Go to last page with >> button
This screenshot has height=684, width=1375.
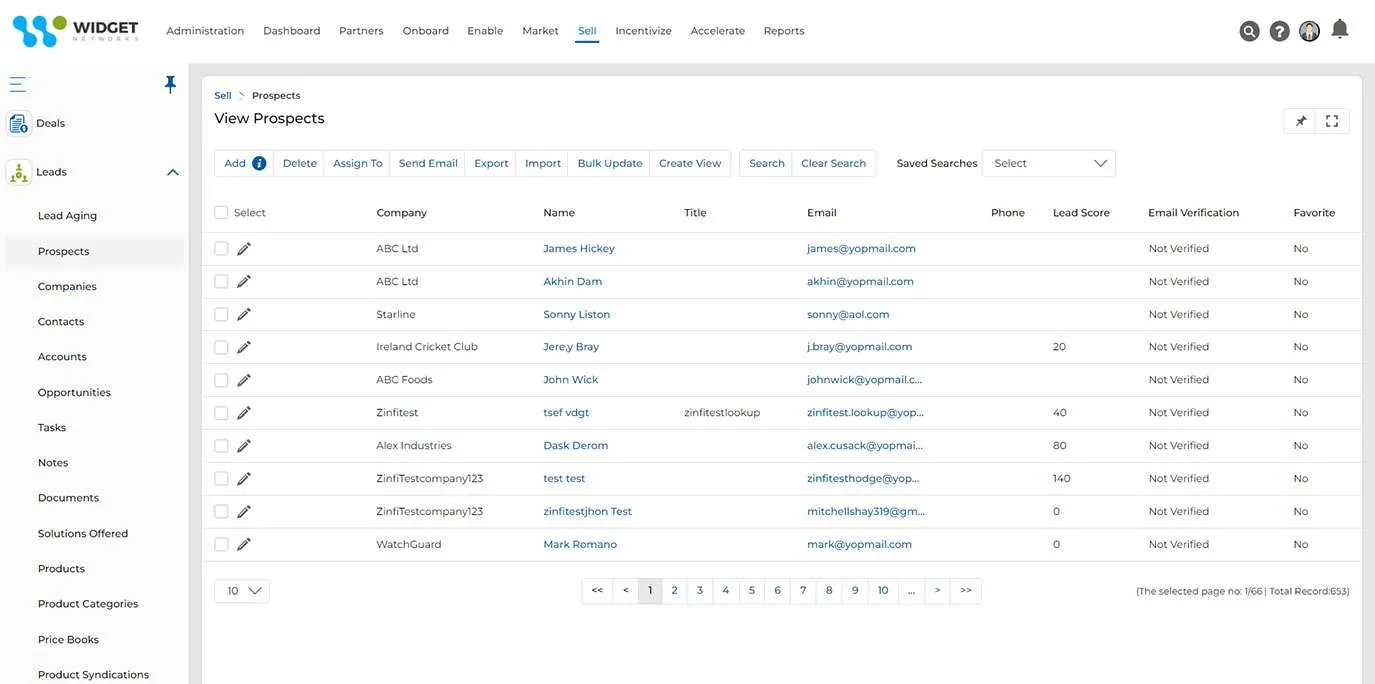tap(966, 591)
